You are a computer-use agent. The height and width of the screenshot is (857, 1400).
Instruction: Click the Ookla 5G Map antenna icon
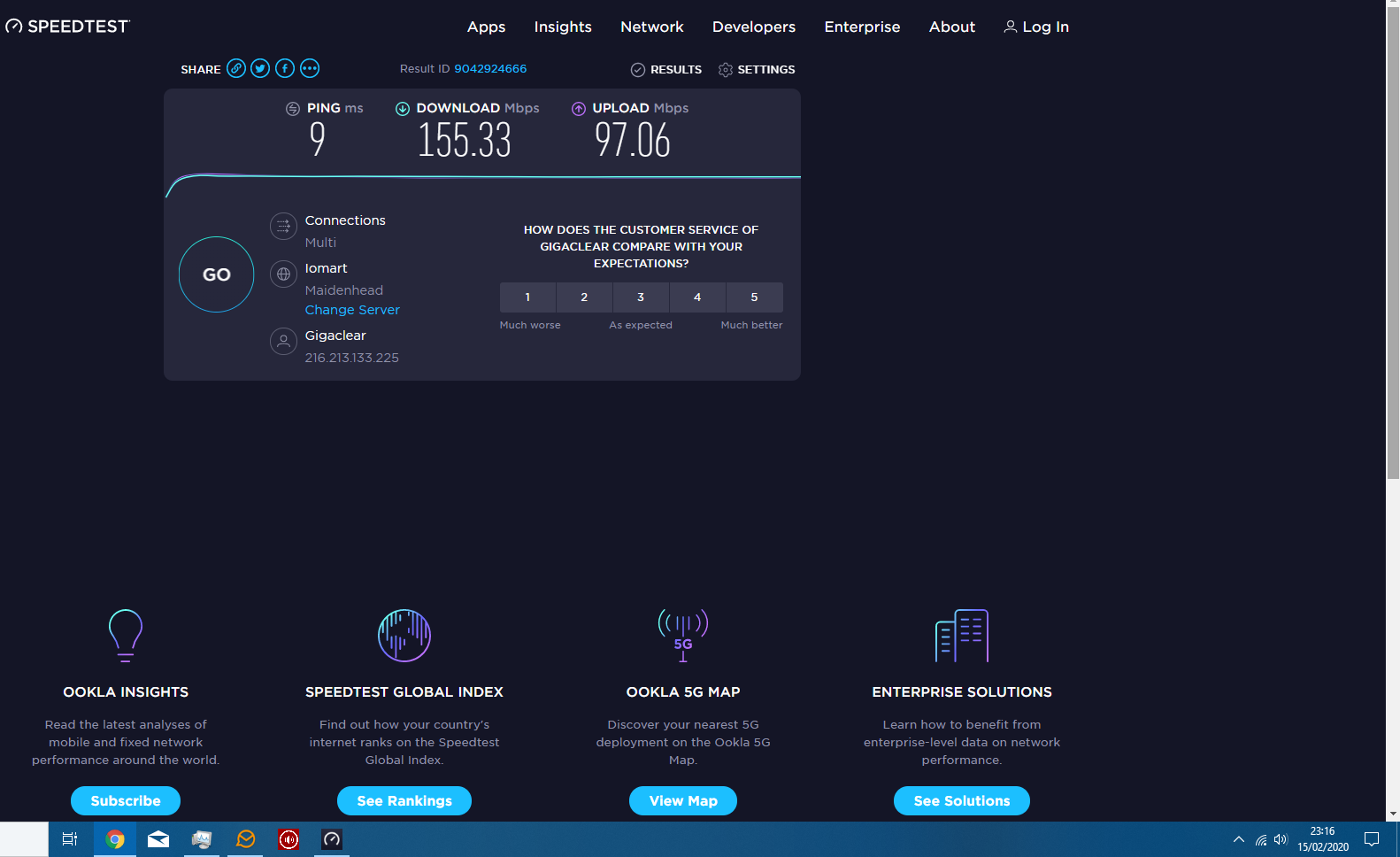tap(683, 636)
